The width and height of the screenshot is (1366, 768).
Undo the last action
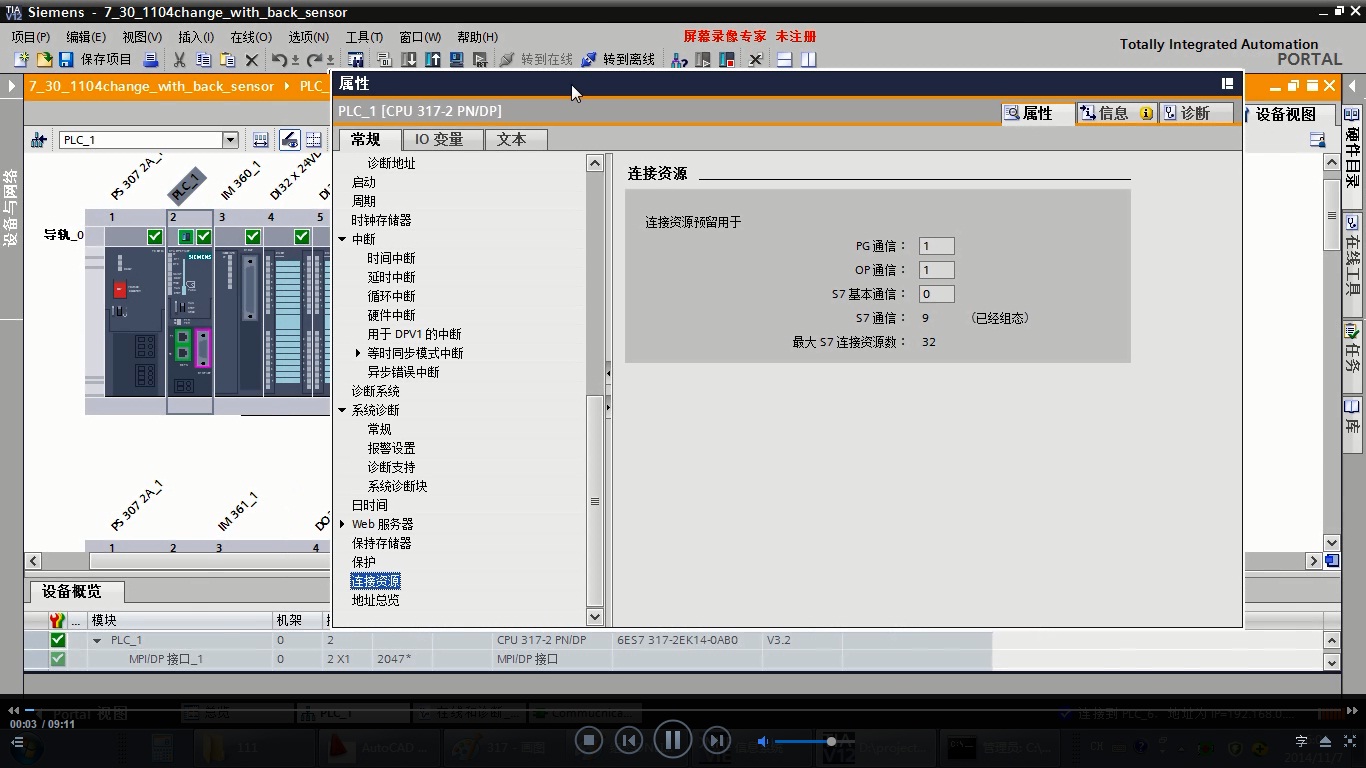[x=280, y=60]
